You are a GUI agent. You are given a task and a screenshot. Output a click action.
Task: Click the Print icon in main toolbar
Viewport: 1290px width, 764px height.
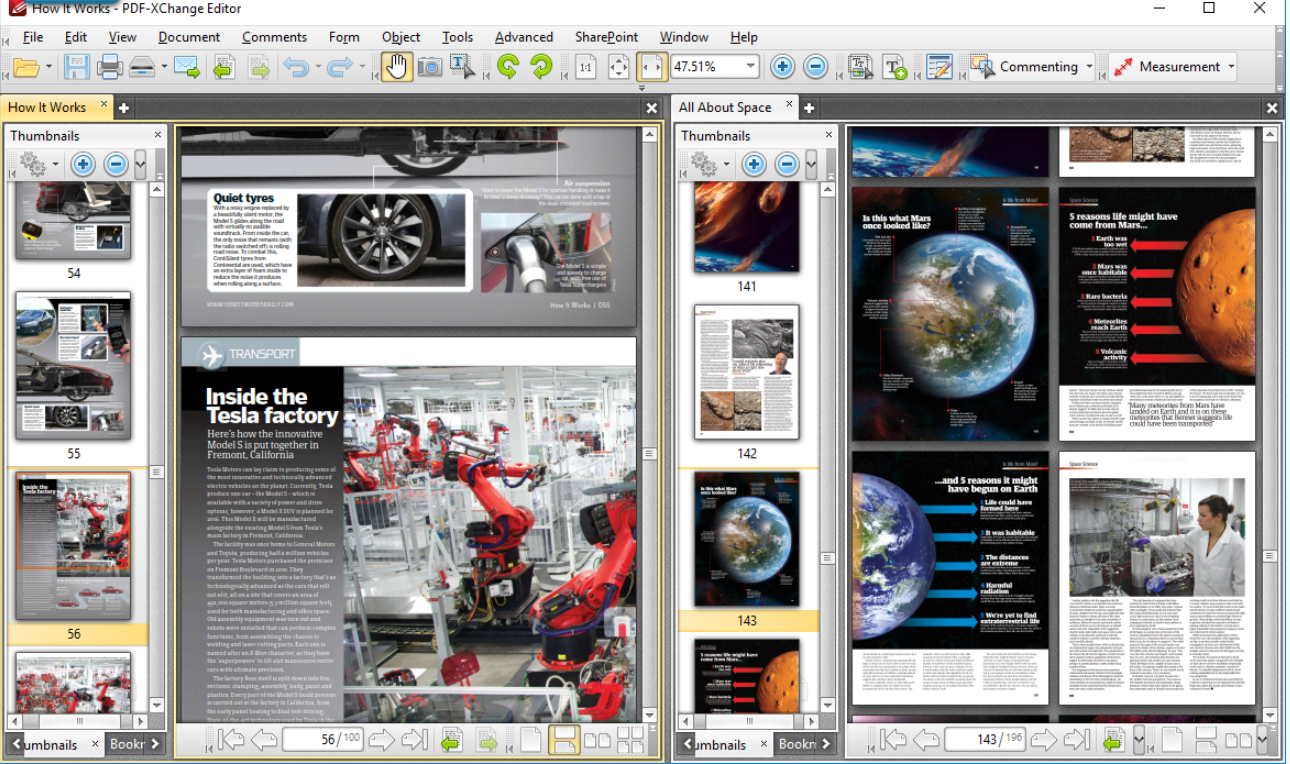pyautogui.click(x=109, y=67)
